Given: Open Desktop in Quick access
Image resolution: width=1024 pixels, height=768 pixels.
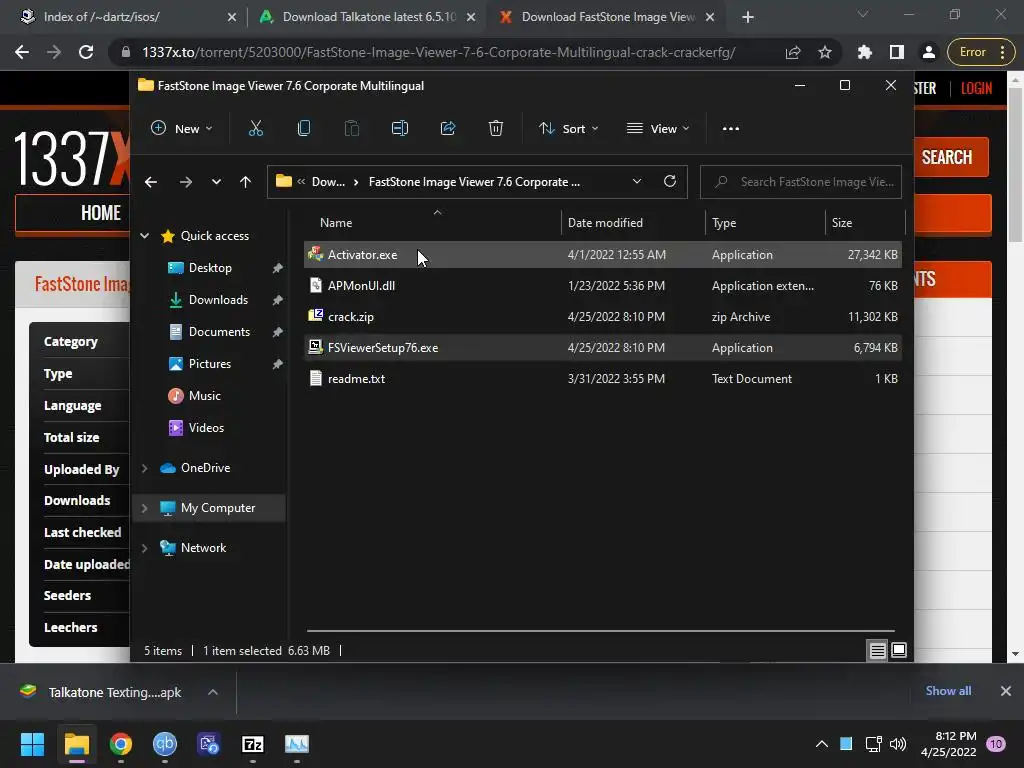Looking at the screenshot, I should pos(210,268).
